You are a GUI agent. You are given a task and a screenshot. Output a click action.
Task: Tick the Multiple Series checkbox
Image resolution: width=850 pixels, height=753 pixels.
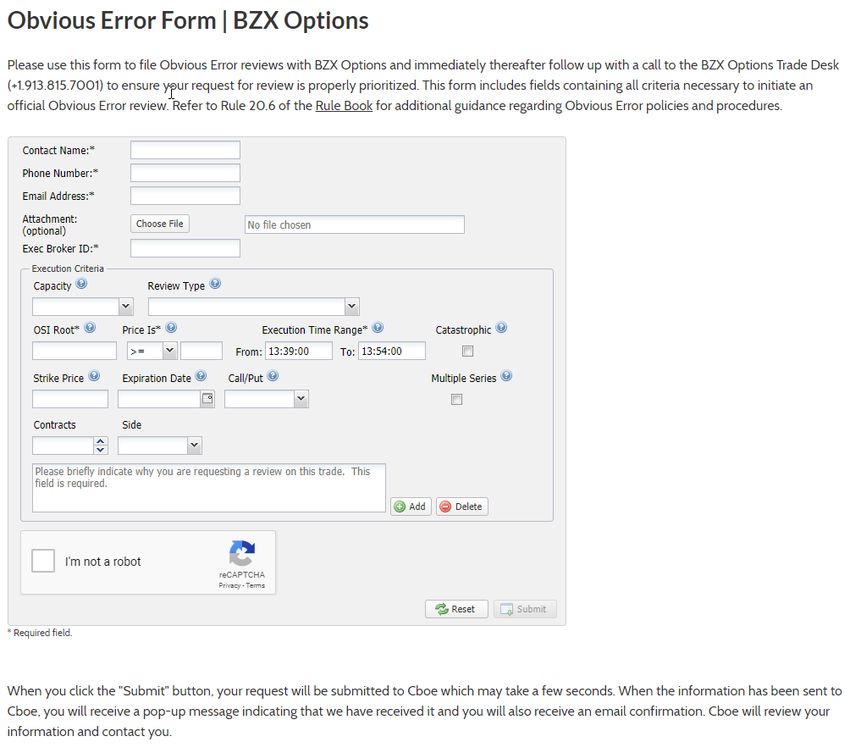pos(456,400)
